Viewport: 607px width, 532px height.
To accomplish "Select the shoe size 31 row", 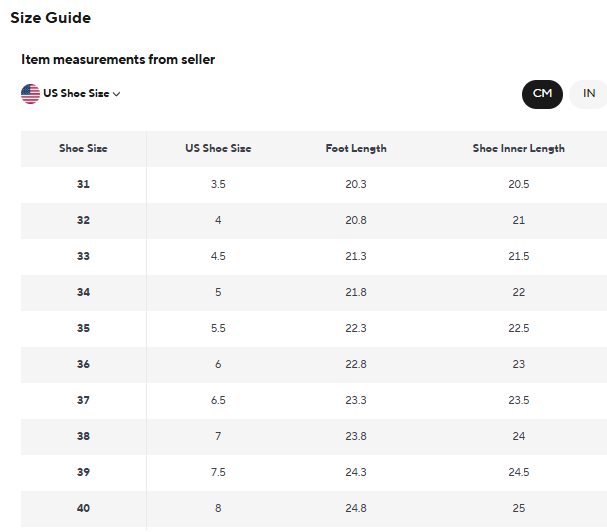I will click(83, 184).
